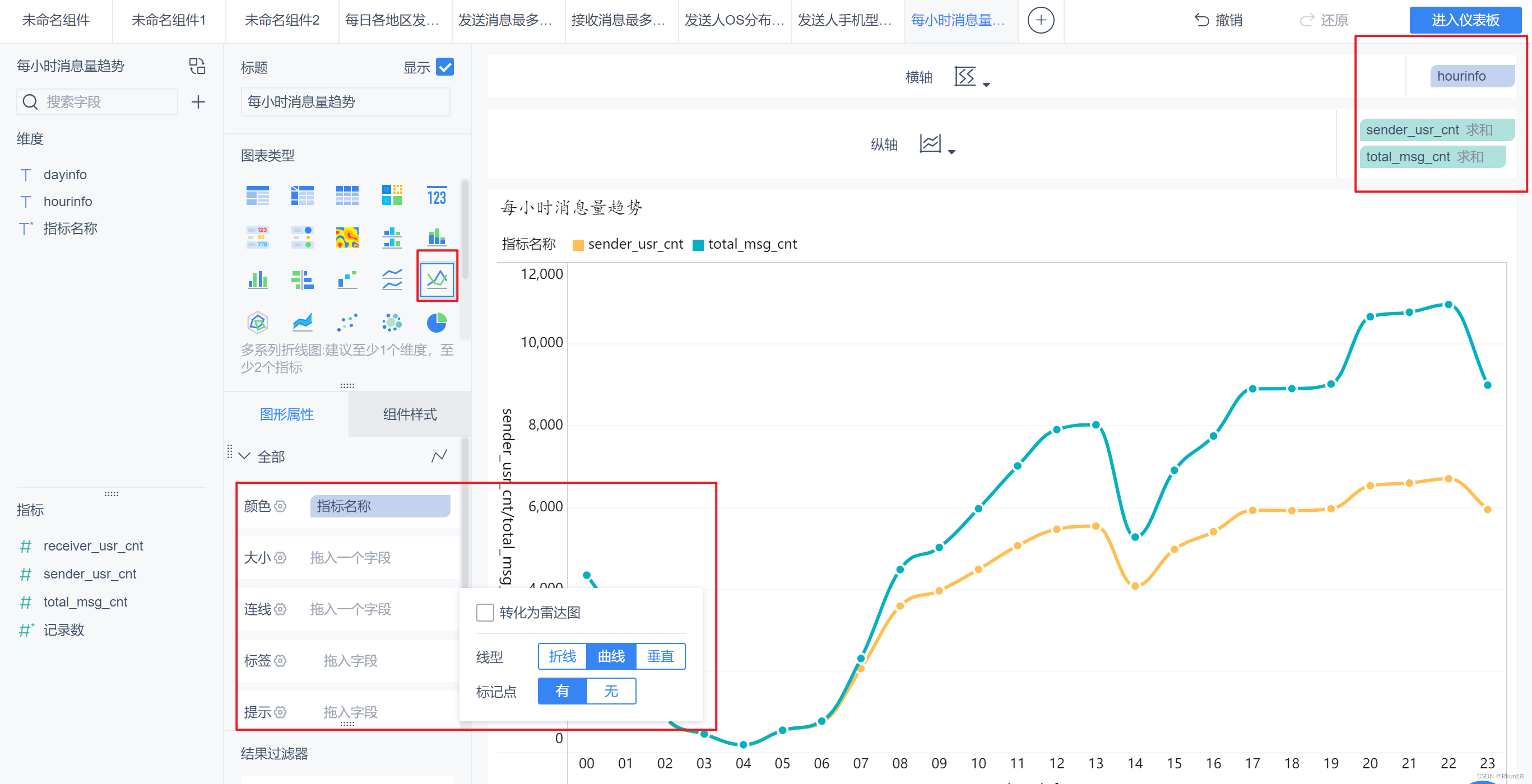Viewport: 1532px width, 784px height.
Task: Click the switch dataset icon beside 每小时消息量趋势
Action: click(197, 66)
